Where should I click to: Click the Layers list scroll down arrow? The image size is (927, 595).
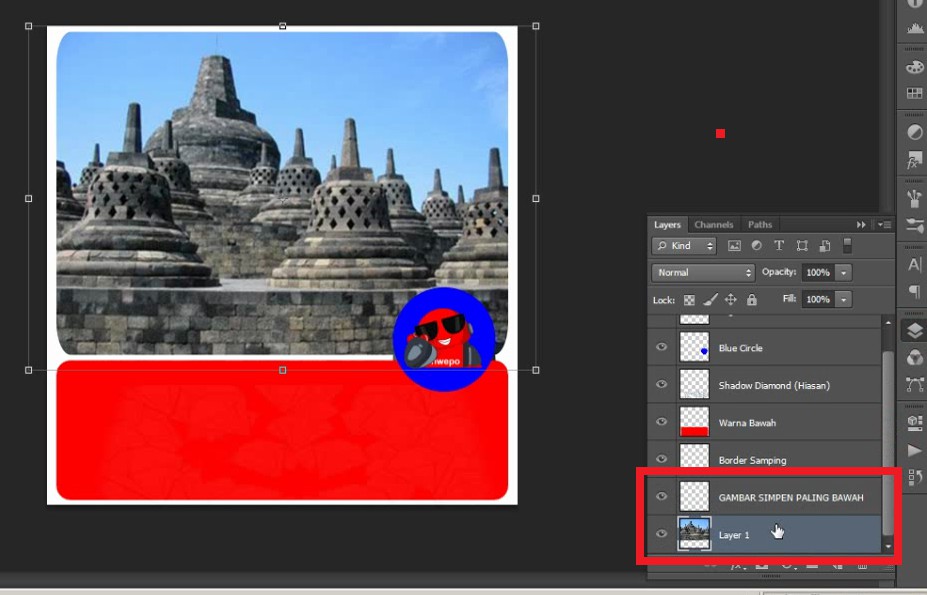pos(888,547)
